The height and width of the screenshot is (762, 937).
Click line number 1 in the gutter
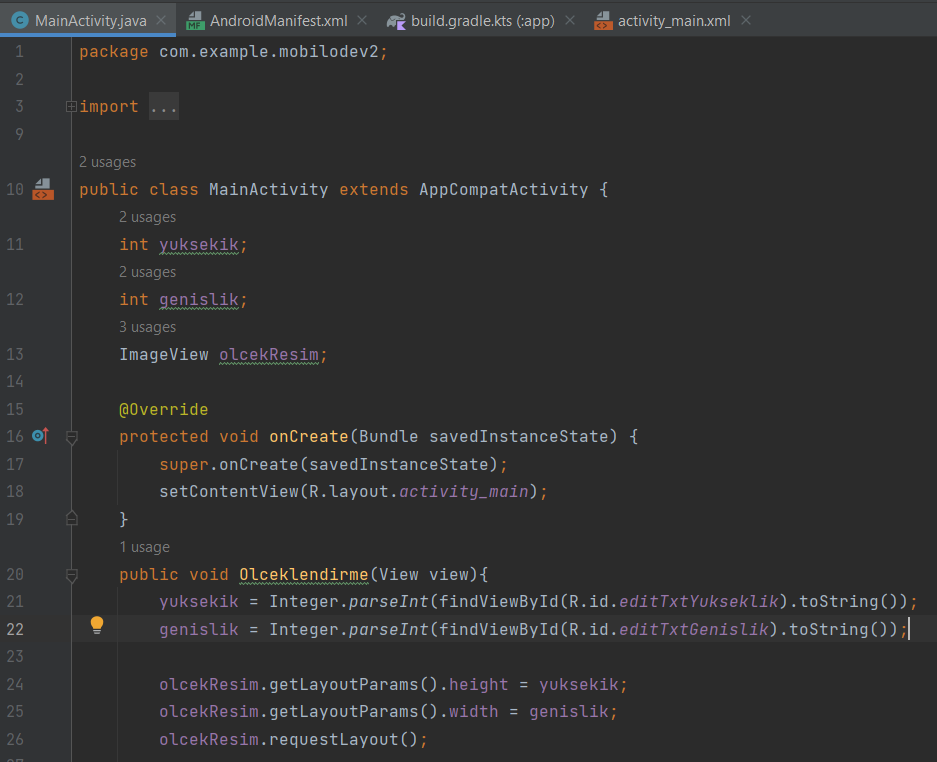click(x=19, y=51)
